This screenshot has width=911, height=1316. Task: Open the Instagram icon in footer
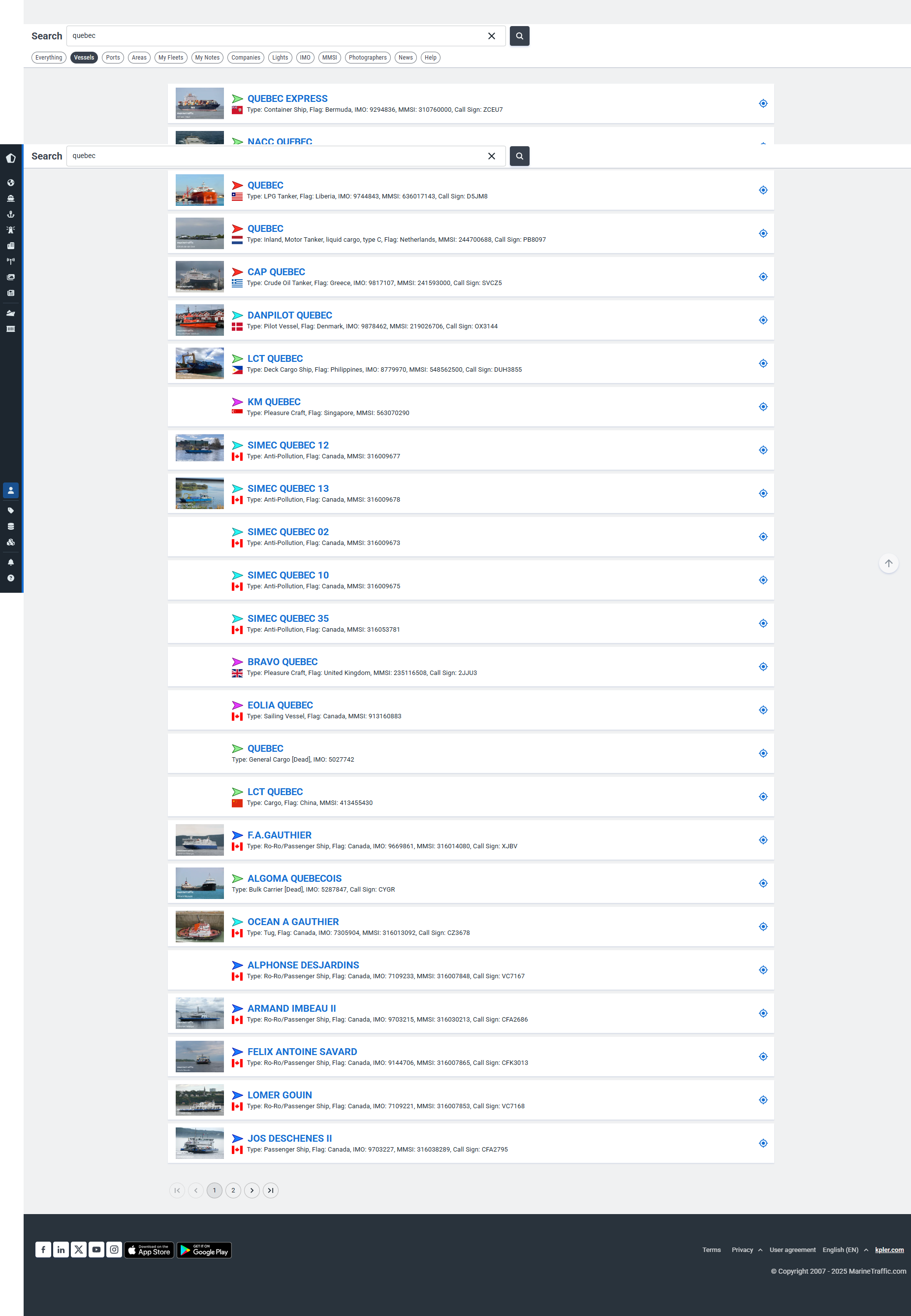click(114, 1250)
